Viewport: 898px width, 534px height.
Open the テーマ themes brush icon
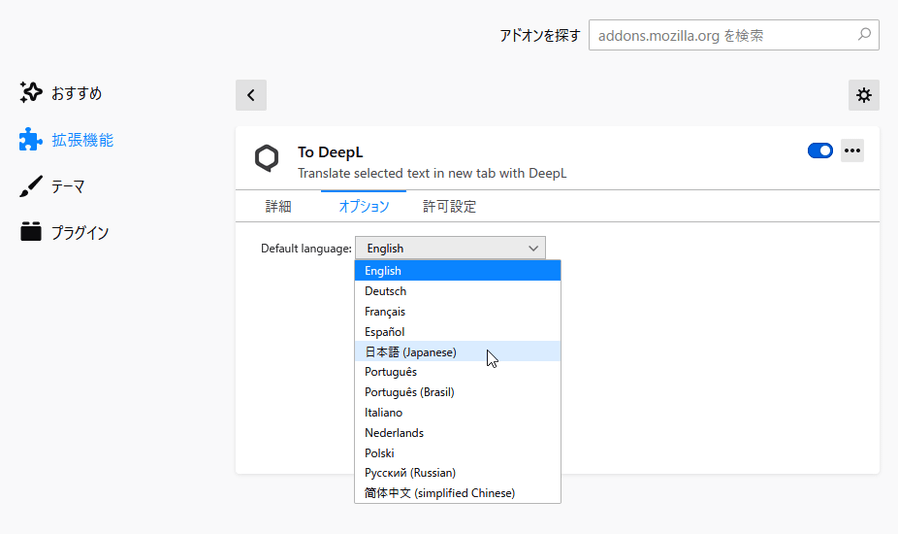(x=30, y=186)
